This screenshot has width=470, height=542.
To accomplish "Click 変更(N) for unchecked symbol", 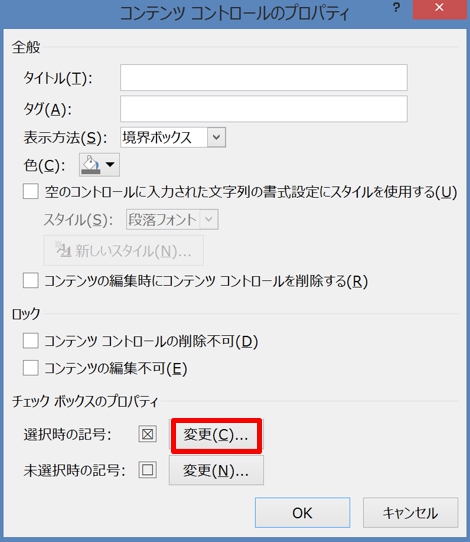I will [216, 470].
